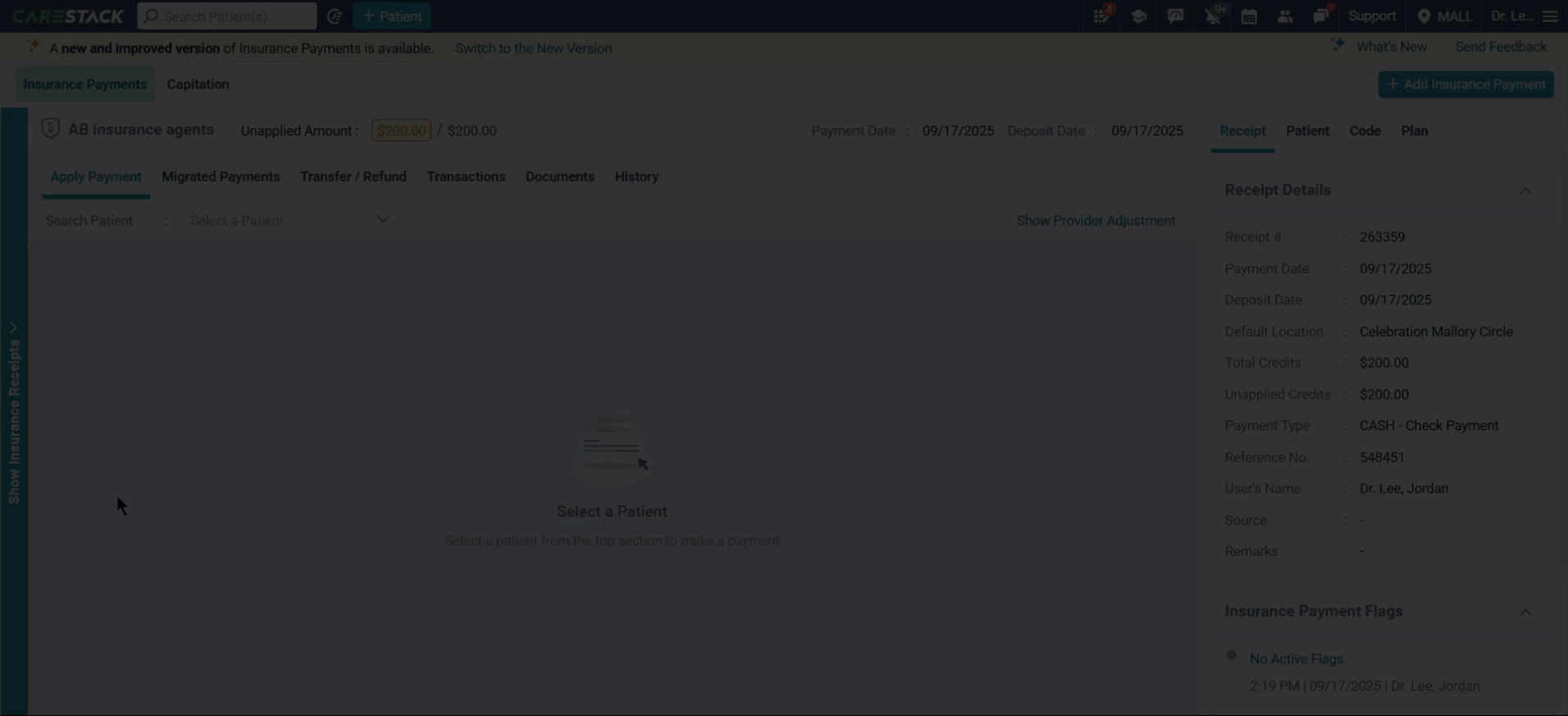Focus the Search Patient(s) field

tap(227, 16)
